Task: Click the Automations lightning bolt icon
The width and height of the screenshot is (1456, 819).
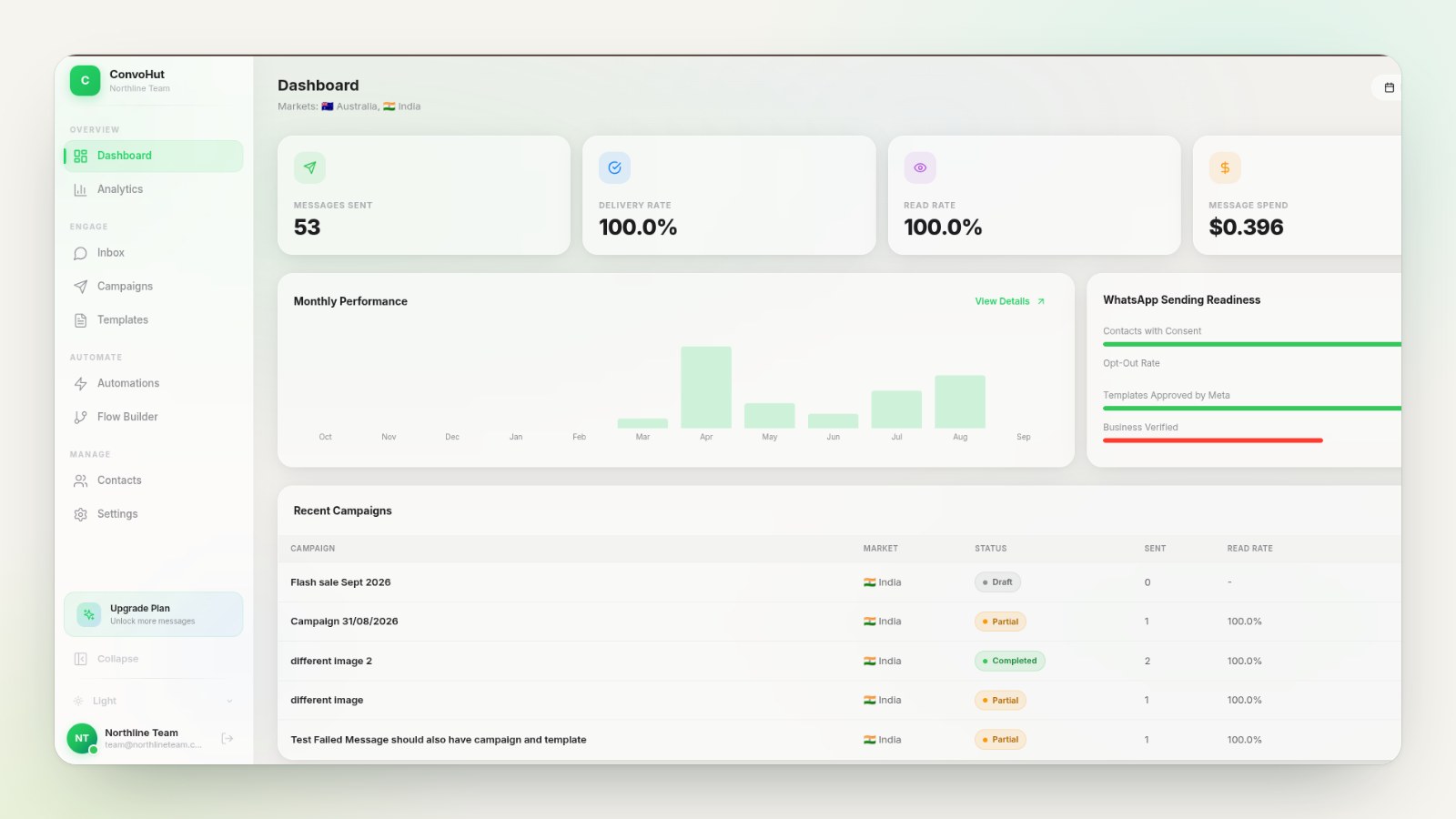Action: 80,384
